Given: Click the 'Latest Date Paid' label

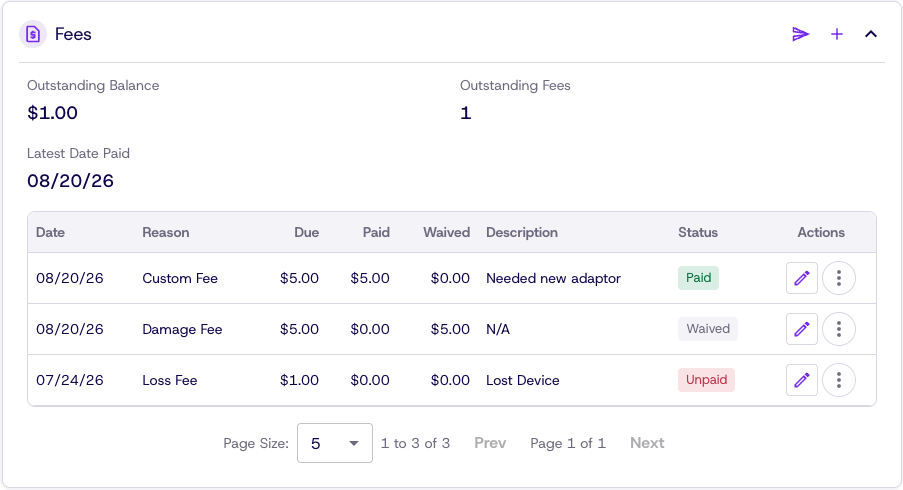Looking at the screenshot, I should point(78,153).
